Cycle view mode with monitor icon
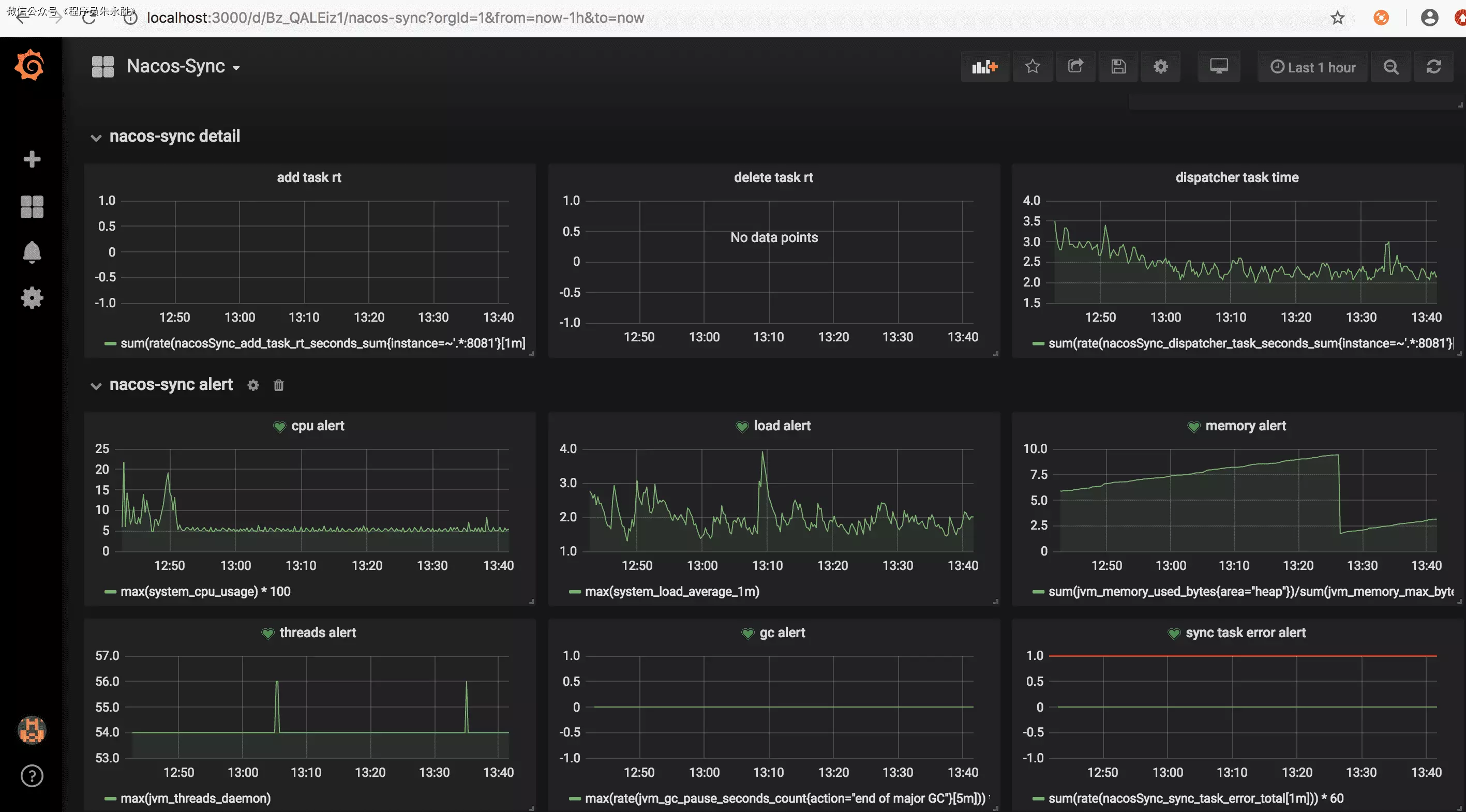This screenshot has width=1466, height=812. point(1218,67)
